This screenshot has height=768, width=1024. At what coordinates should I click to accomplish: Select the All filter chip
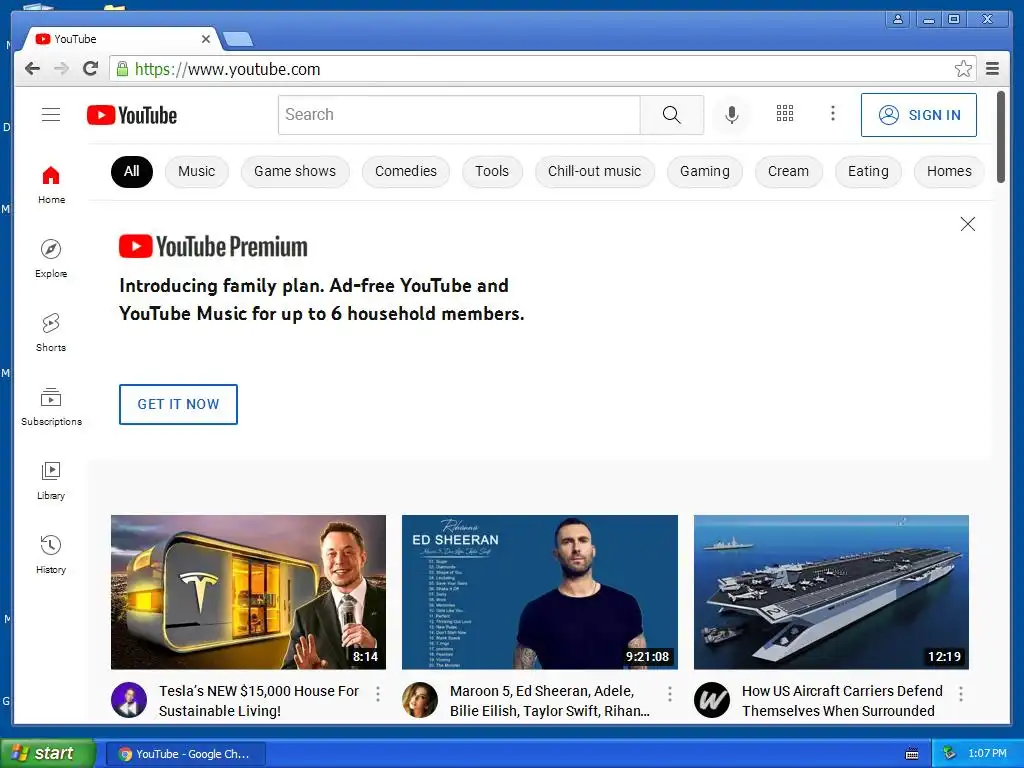tap(132, 172)
